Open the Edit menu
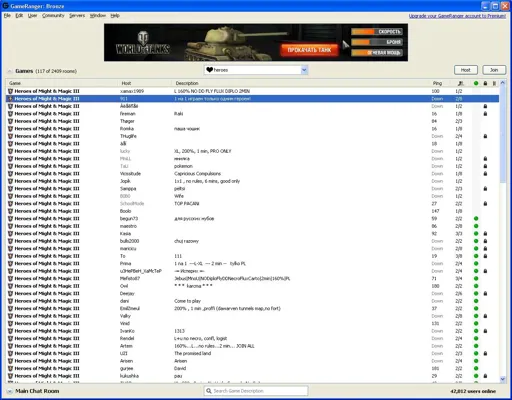The width and height of the screenshot is (512, 400). (19, 16)
